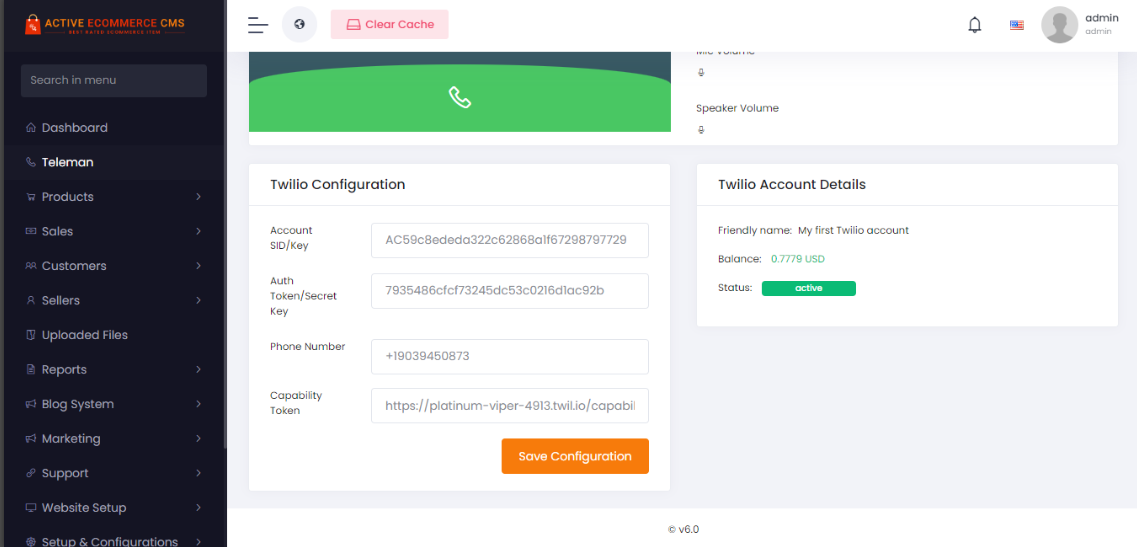Toggle the sidebar hamburger menu icon
Image resolution: width=1137 pixels, height=547 pixels.
pos(257,25)
